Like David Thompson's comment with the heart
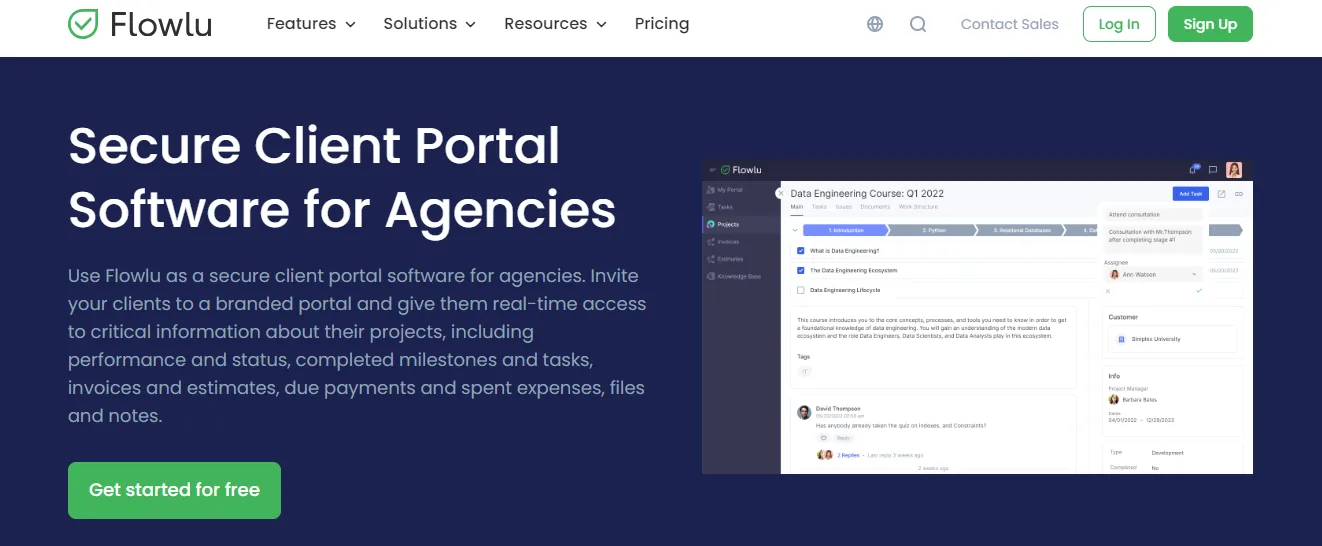 tap(824, 438)
